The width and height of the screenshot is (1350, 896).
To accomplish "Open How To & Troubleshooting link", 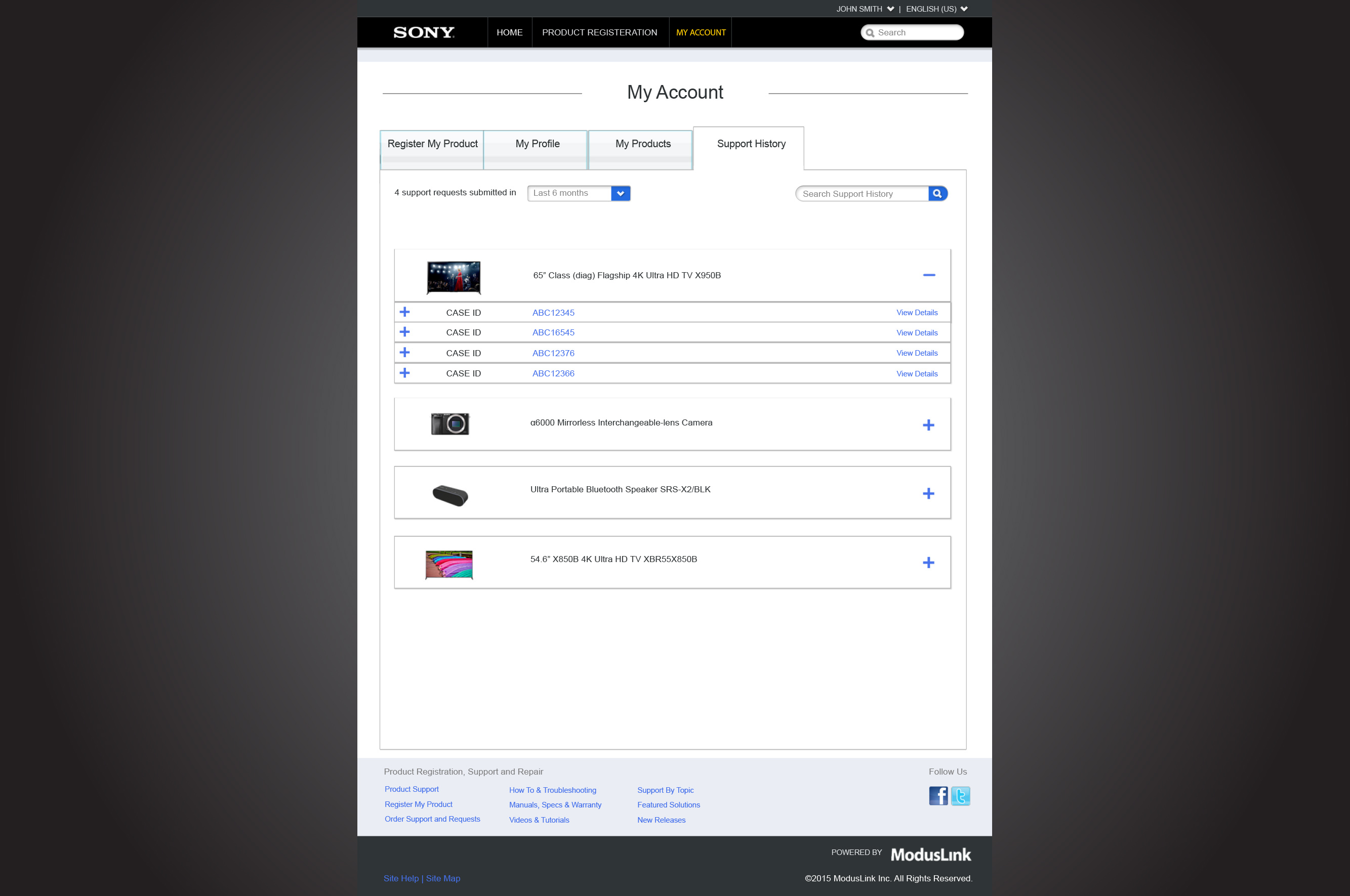I will [553, 790].
